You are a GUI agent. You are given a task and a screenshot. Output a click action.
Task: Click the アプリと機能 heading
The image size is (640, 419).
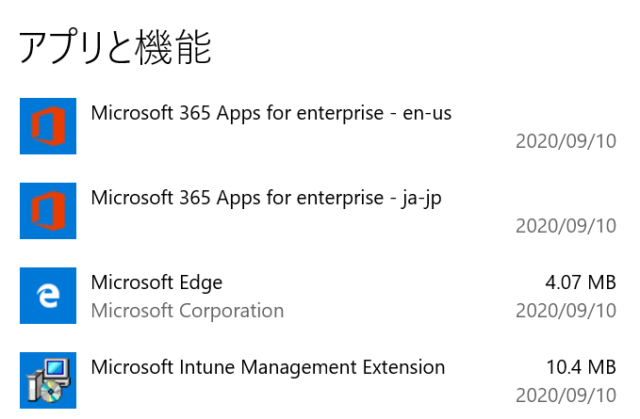click(x=115, y=47)
